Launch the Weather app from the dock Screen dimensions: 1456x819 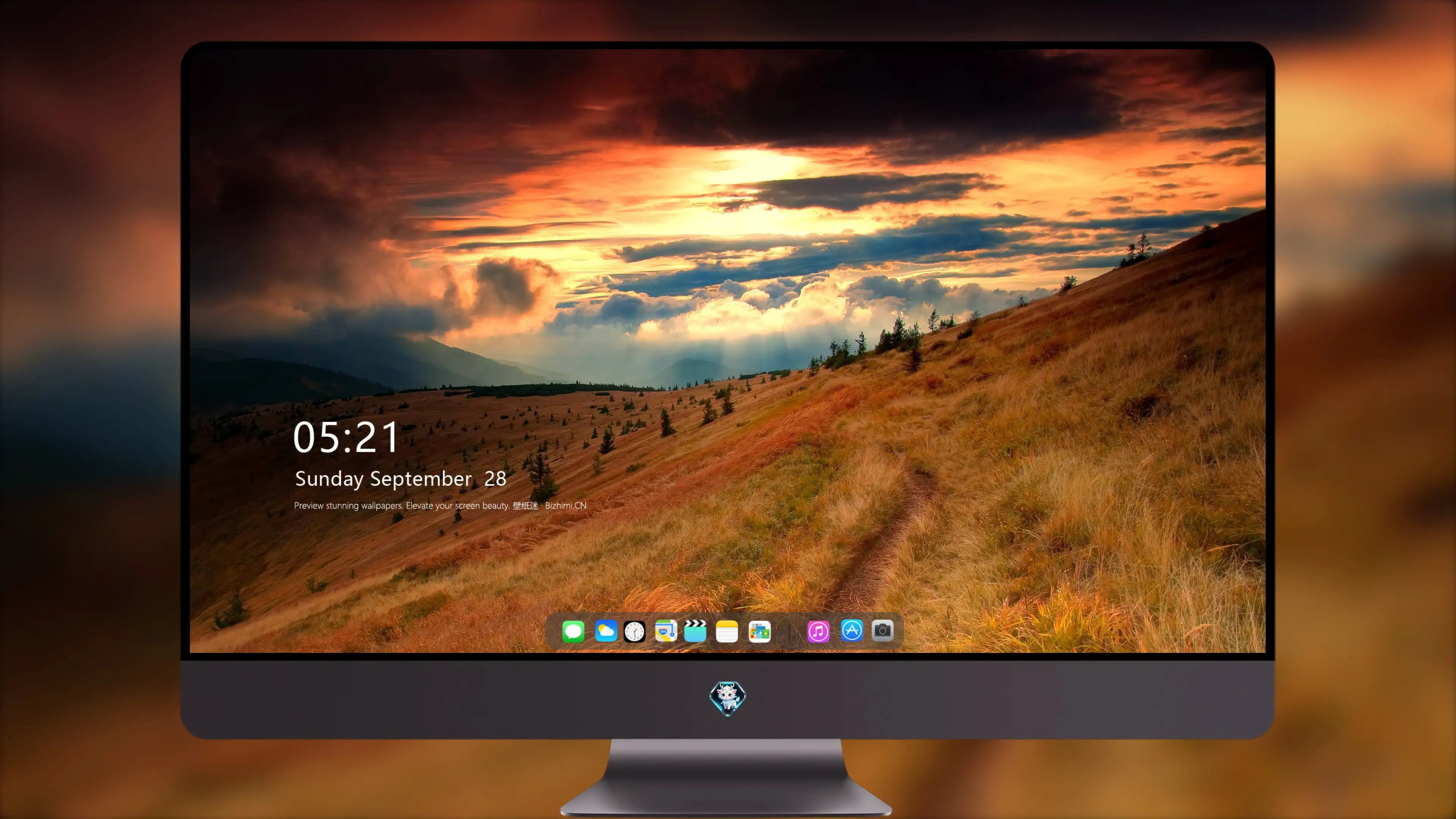click(x=606, y=631)
